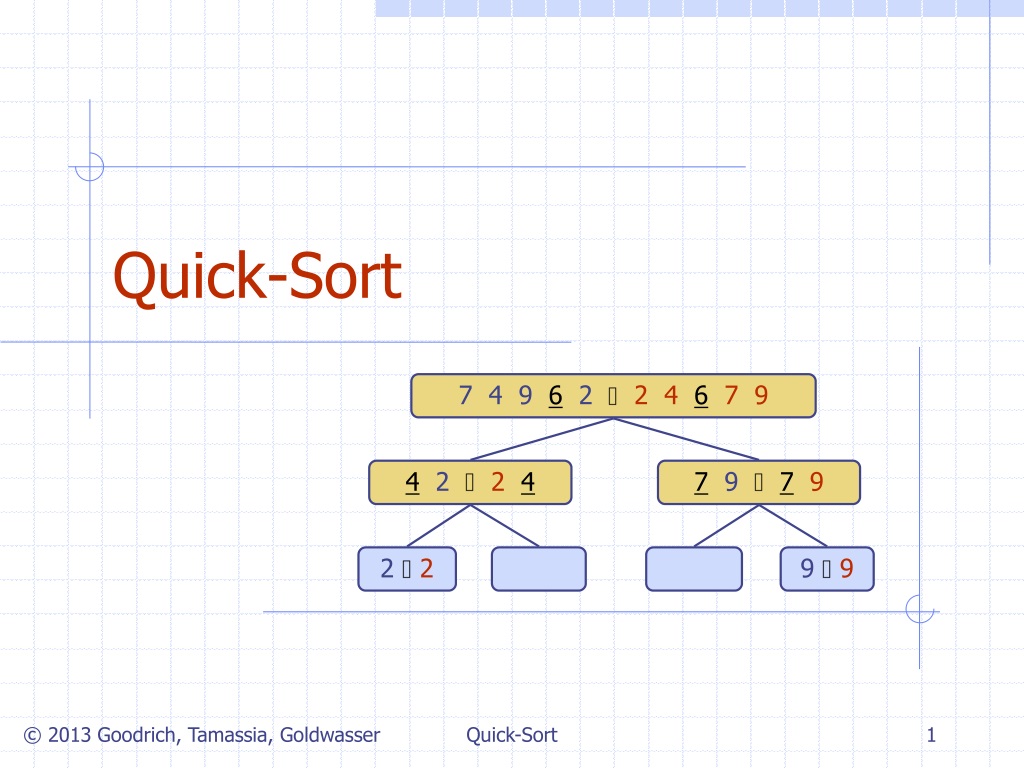
Task: Click the copyright text Goodrich, Tamassia, Goldwasser
Action: pyautogui.click(x=202, y=735)
